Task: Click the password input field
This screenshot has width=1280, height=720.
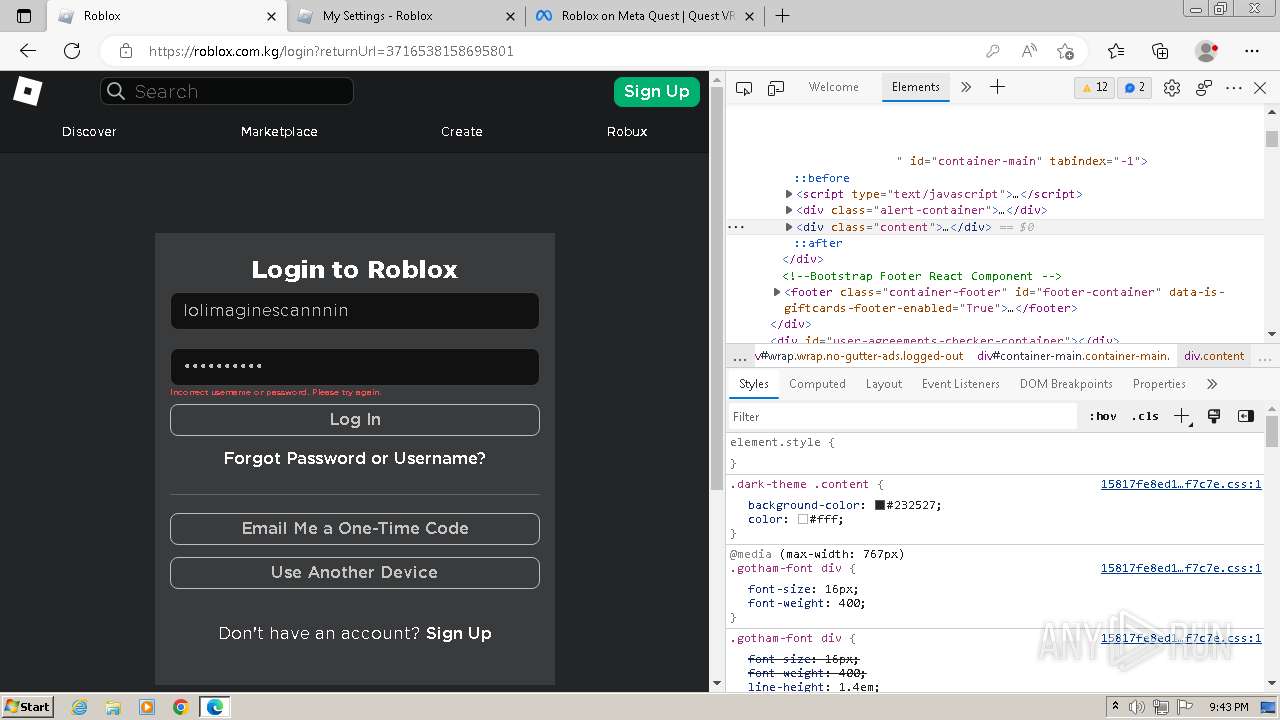Action: (x=355, y=367)
